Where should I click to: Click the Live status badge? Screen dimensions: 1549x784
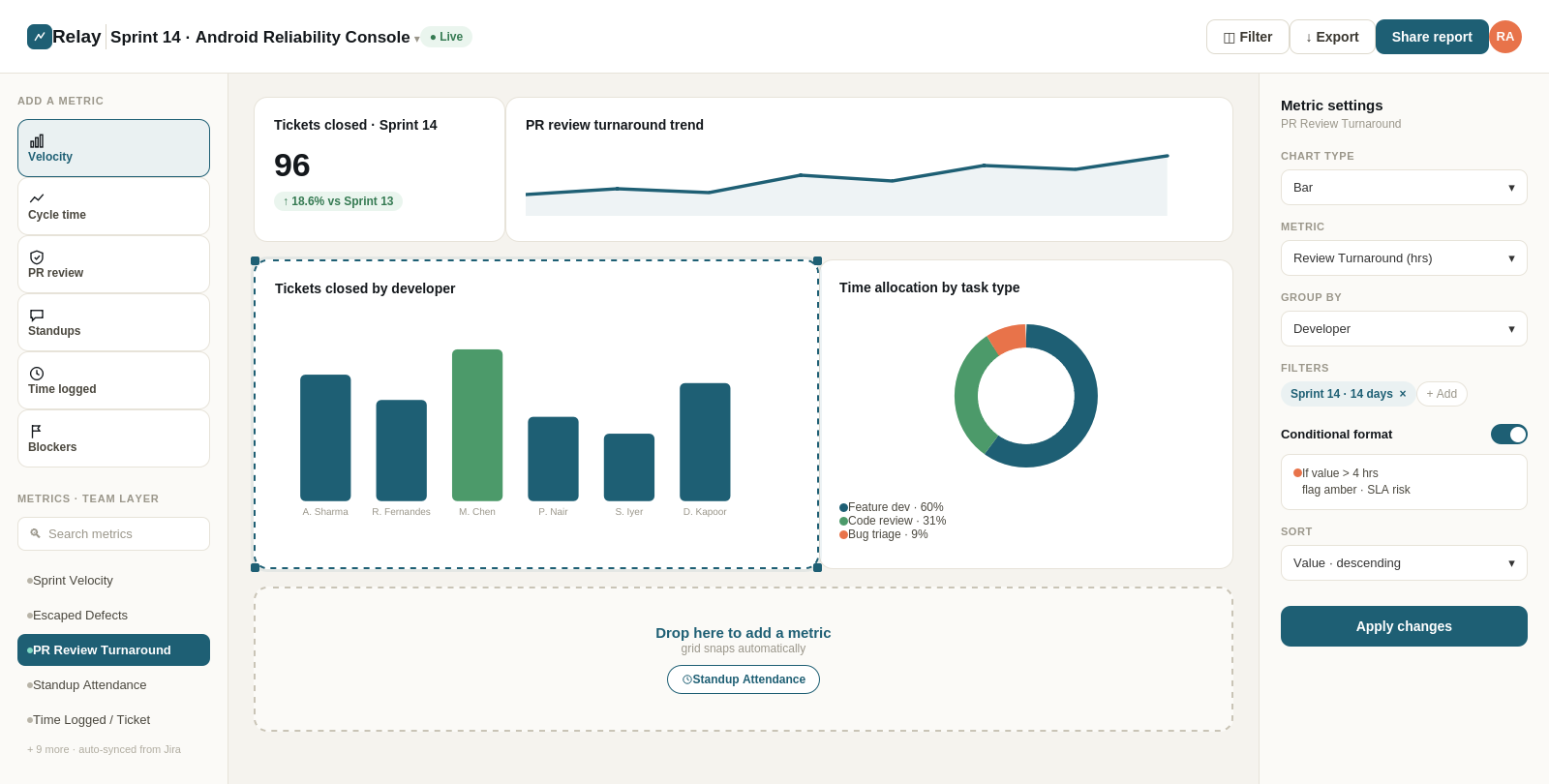tap(446, 37)
